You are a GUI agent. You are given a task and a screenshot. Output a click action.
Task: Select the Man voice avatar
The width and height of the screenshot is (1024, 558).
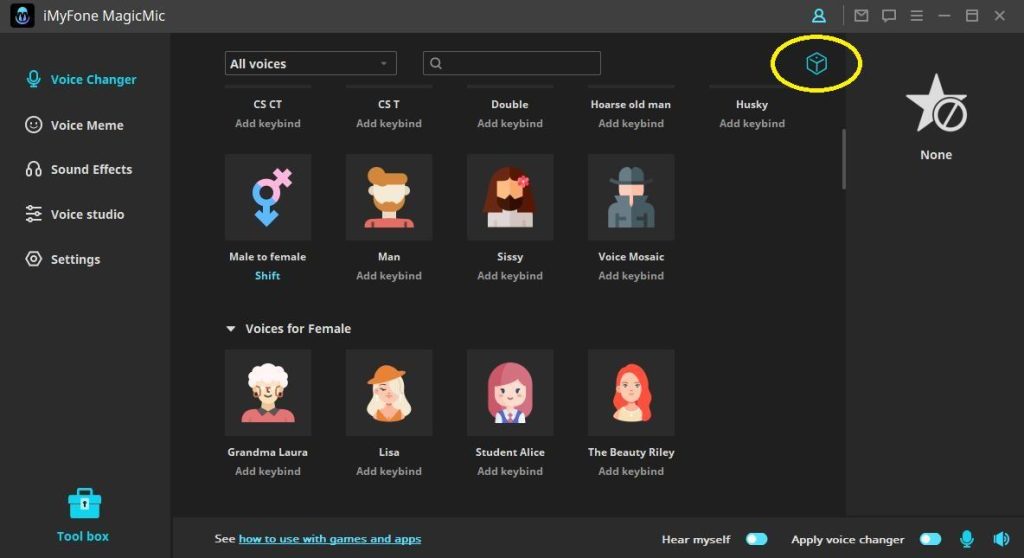[x=389, y=197]
